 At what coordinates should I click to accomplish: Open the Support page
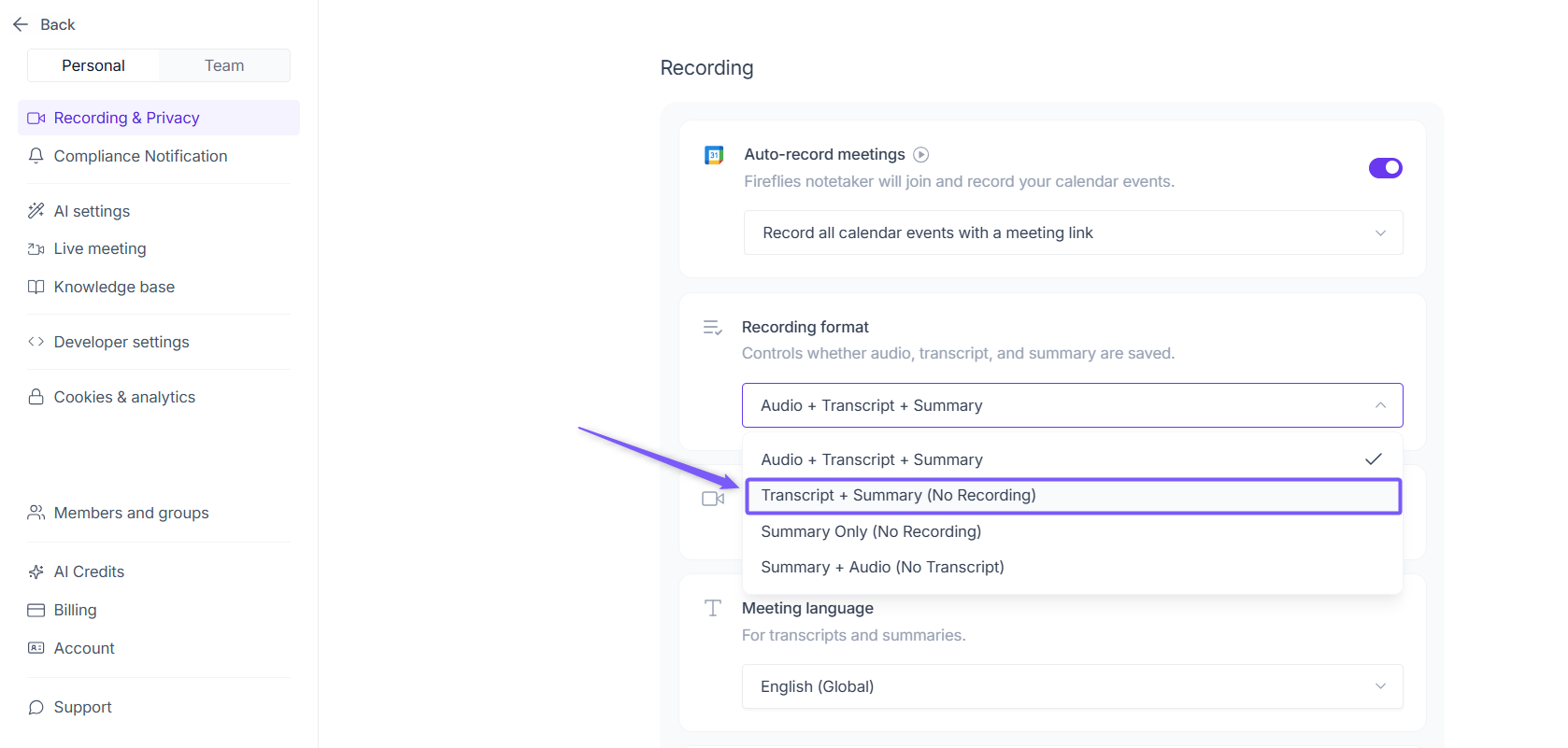82,707
